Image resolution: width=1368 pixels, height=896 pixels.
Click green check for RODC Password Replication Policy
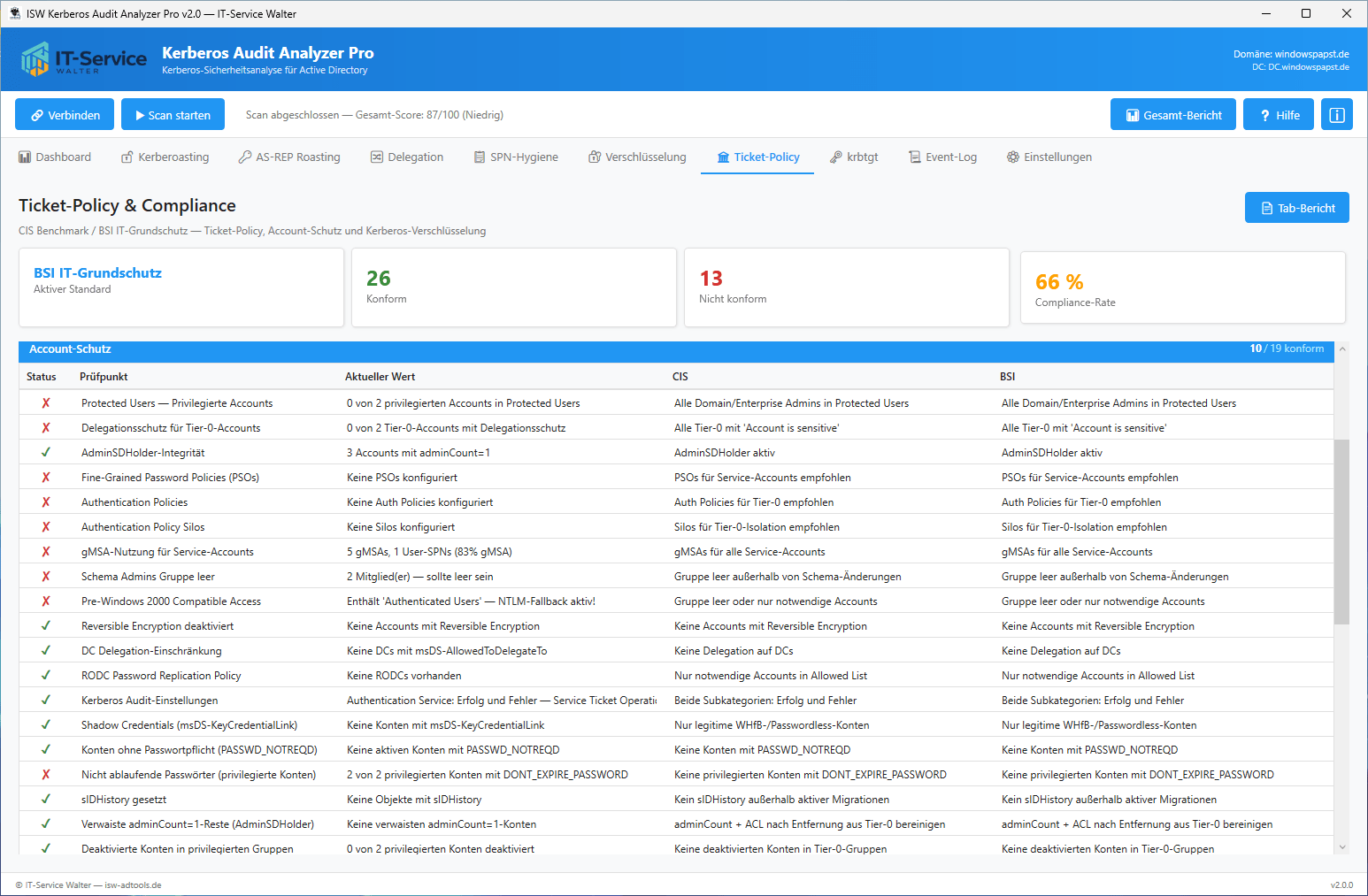(46, 676)
